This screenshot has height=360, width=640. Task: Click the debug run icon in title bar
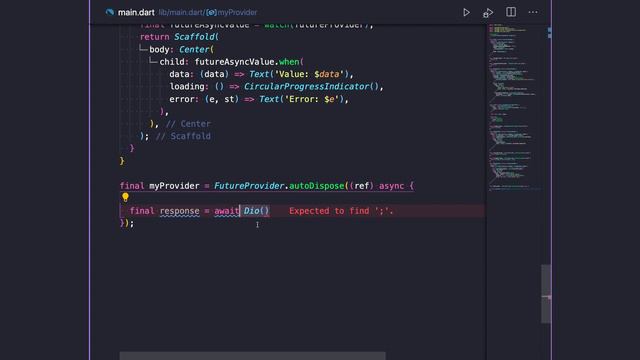488,13
